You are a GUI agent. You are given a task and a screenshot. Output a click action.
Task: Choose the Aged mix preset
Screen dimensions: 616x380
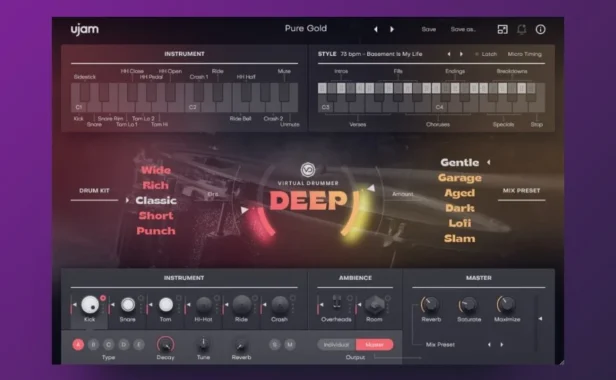point(460,193)
